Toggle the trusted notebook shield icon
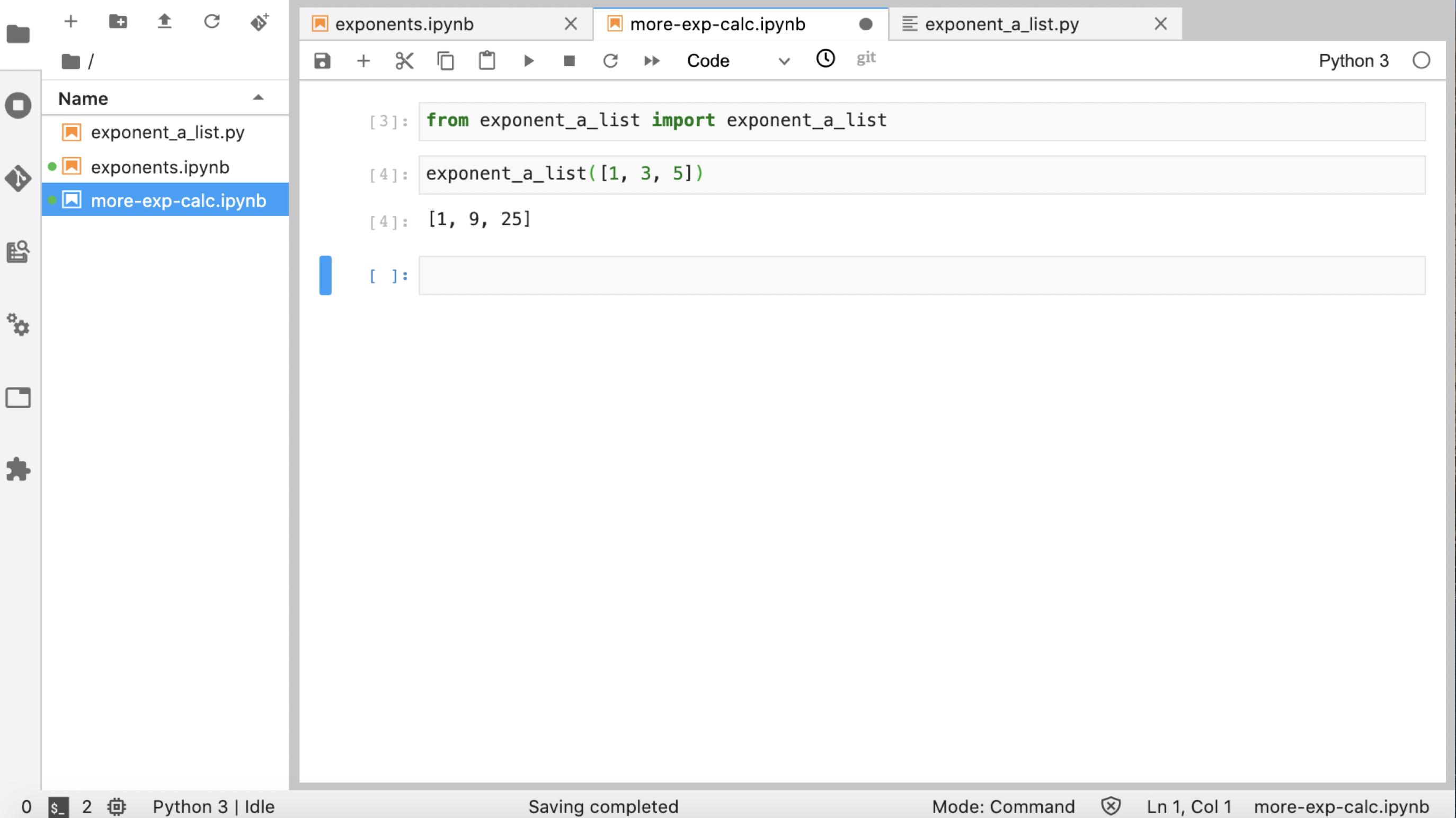Screen dimensions: 1456x818 [1111, 806]
